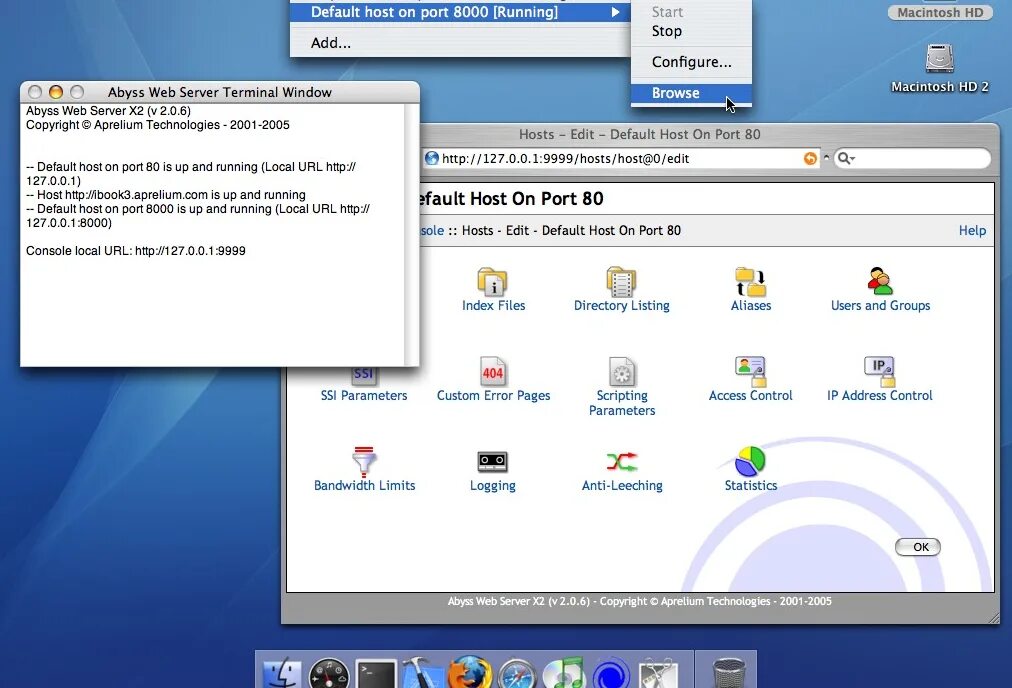Click the SSI Parameters icon

(363, 375)
